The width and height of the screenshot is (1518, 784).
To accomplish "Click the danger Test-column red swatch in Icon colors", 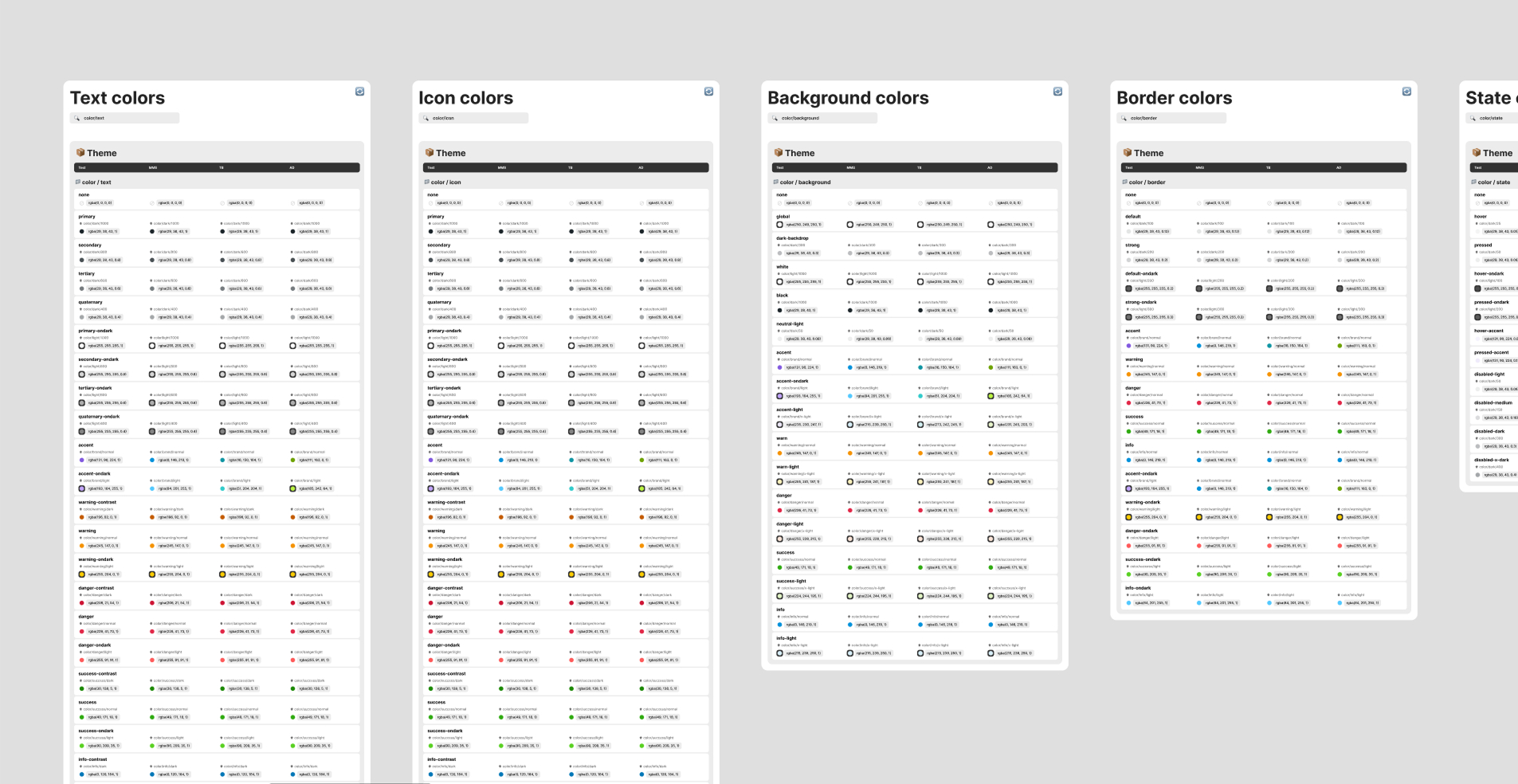I will (x=431, y=632).
